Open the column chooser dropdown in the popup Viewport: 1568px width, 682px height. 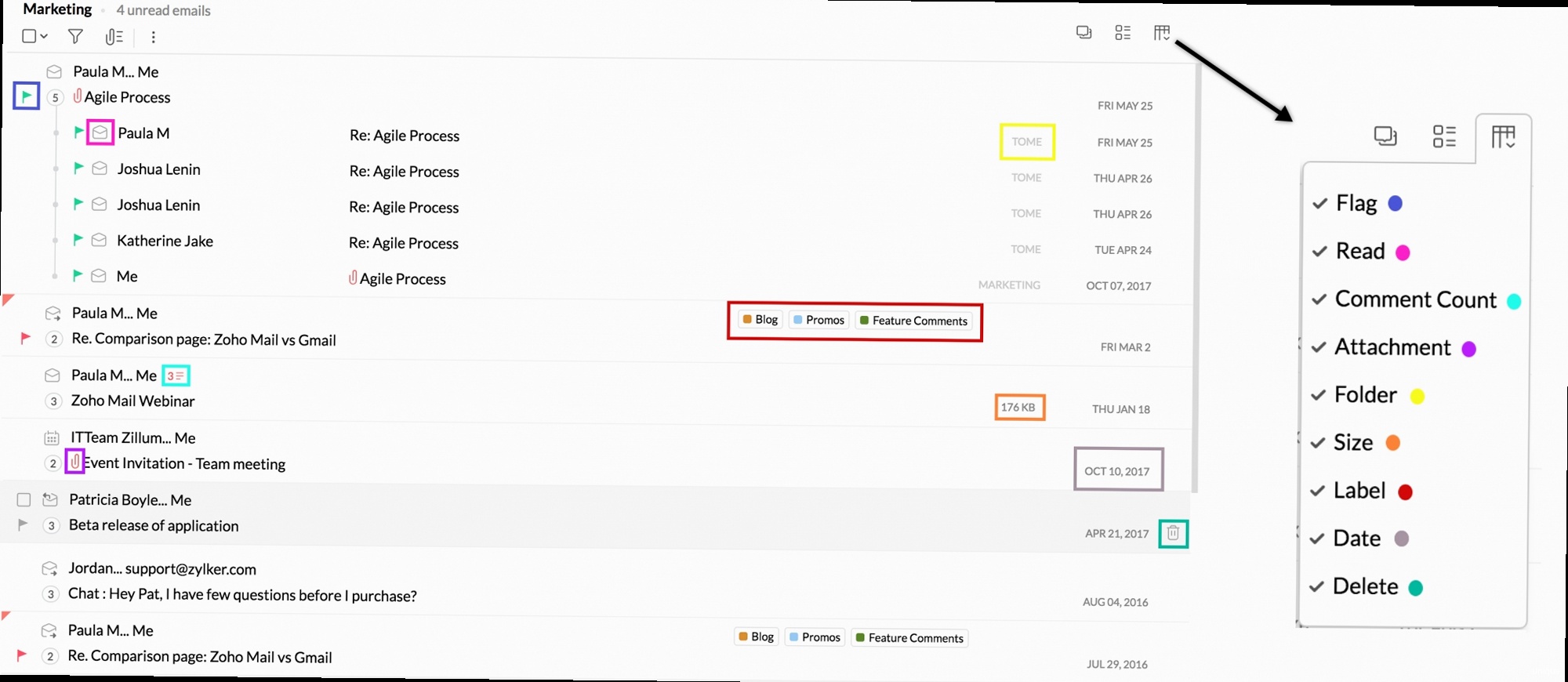[x=1503, y=137]
